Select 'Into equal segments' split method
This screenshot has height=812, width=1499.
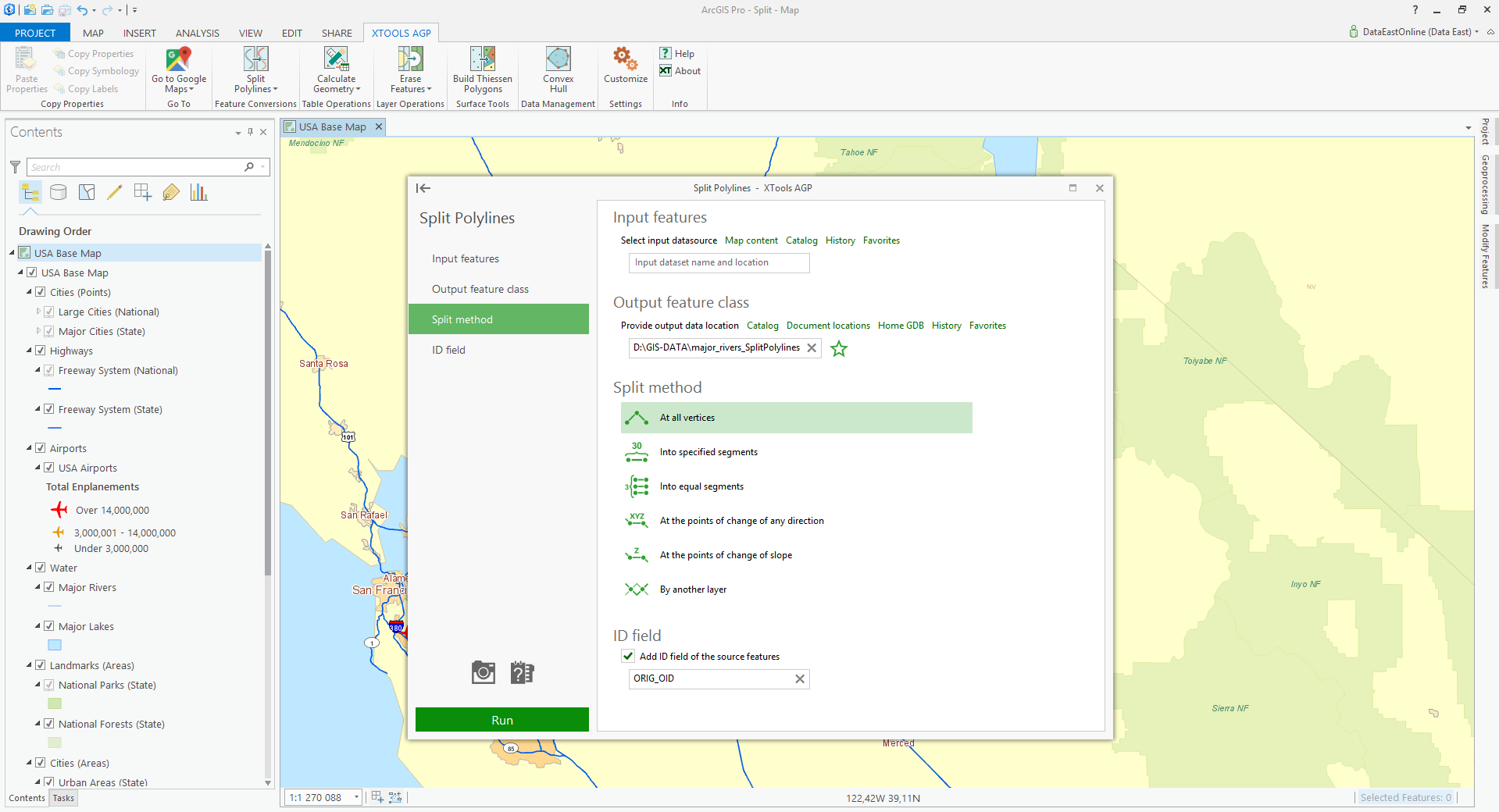tap(797, 486)
